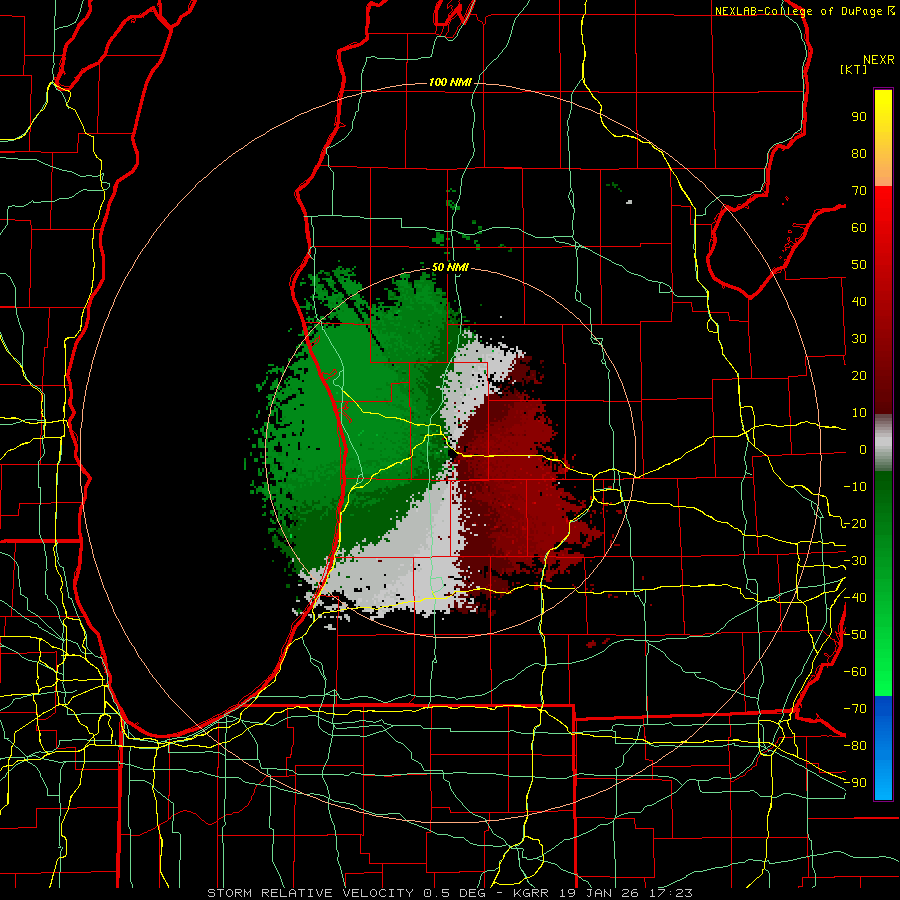
Task: Click the -30 value on velocity scale
Action: click(855, 561)
